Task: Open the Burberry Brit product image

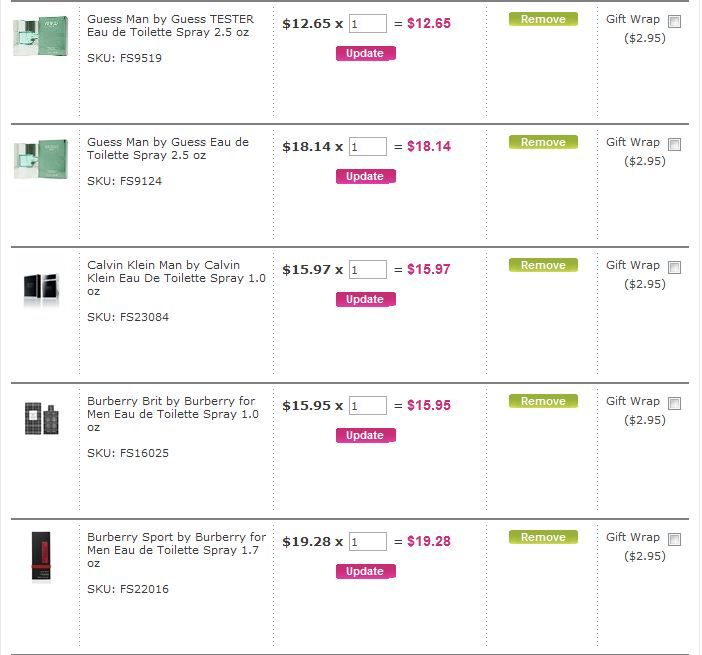Action: [x=42, y=419]
